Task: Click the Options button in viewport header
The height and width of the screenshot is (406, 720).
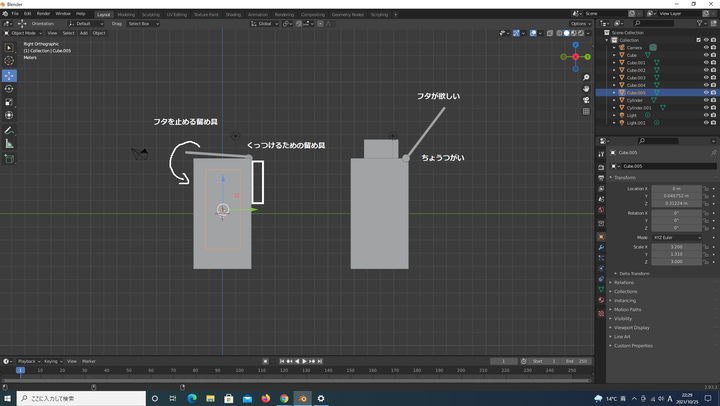Action: tap(581, 23)
